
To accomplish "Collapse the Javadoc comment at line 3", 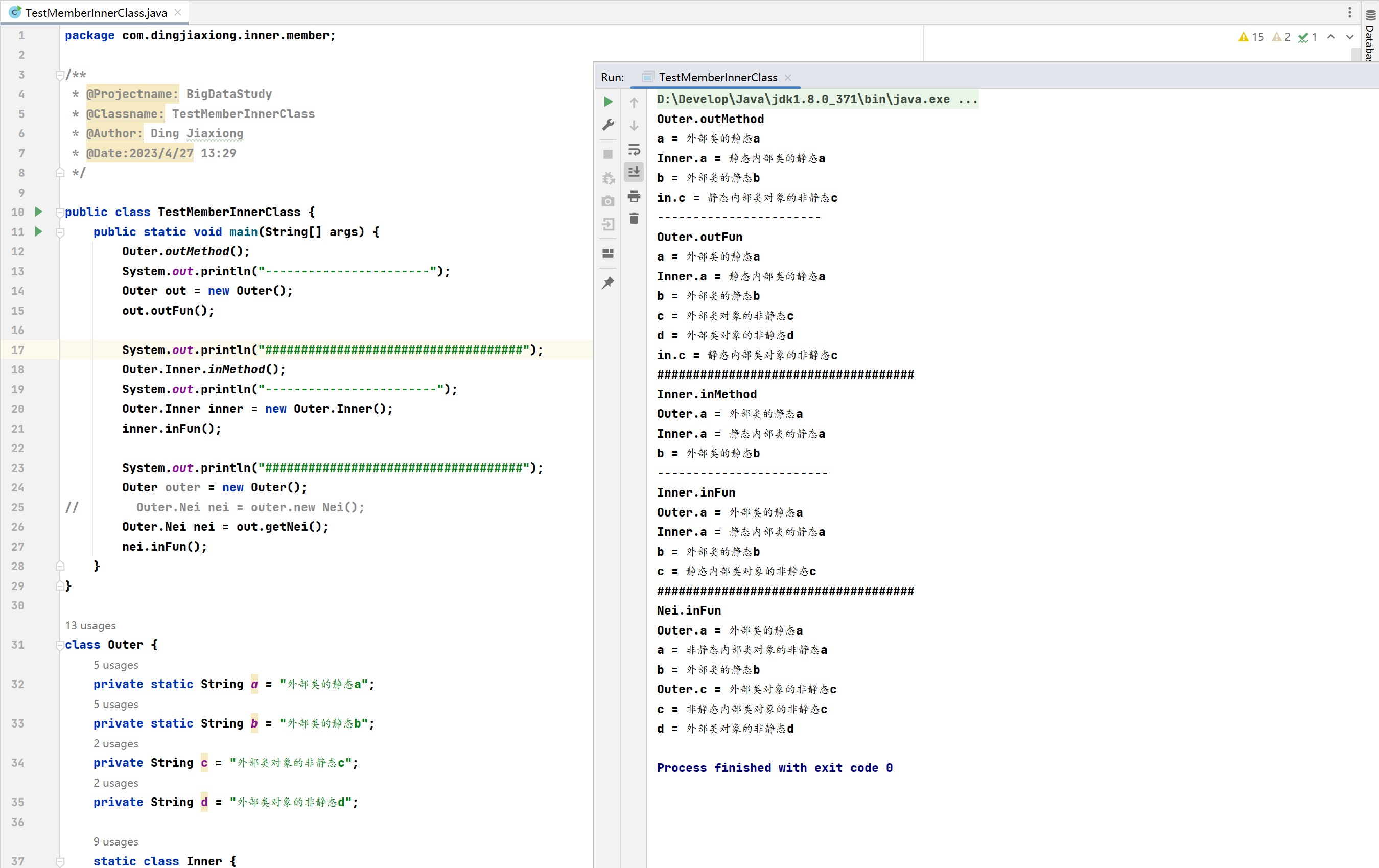I will pos(60,75).
